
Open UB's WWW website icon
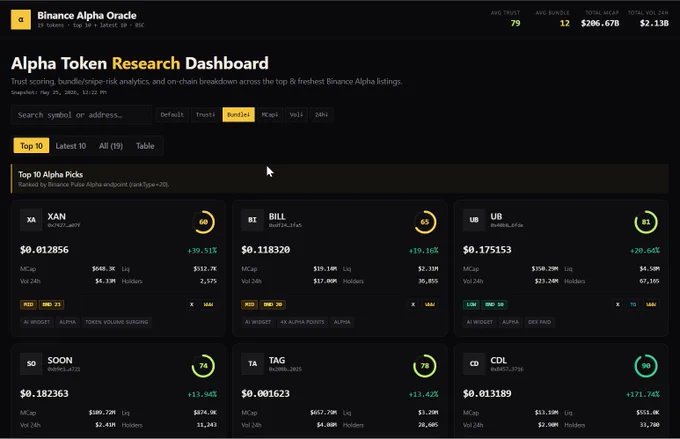(651, 305)
